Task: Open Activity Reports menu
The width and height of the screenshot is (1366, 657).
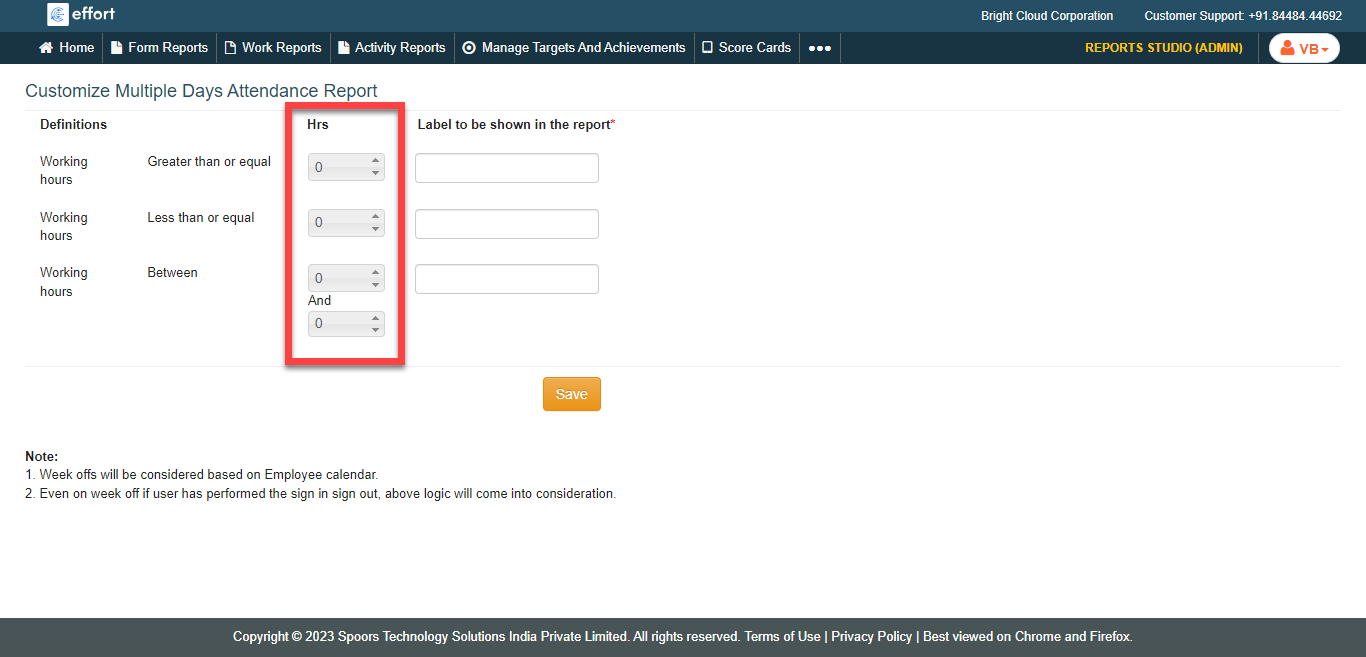Action: [392, 47]
